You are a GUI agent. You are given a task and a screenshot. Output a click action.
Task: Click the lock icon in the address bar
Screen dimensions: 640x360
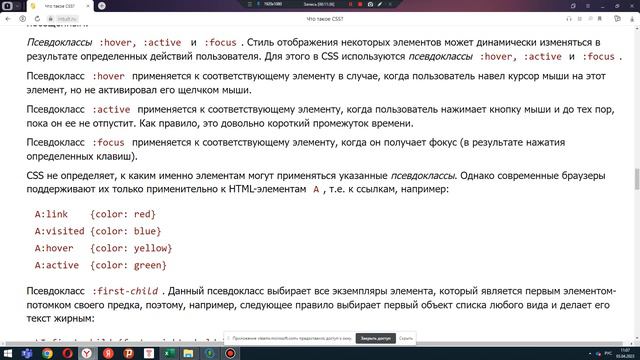click(51, 19)
